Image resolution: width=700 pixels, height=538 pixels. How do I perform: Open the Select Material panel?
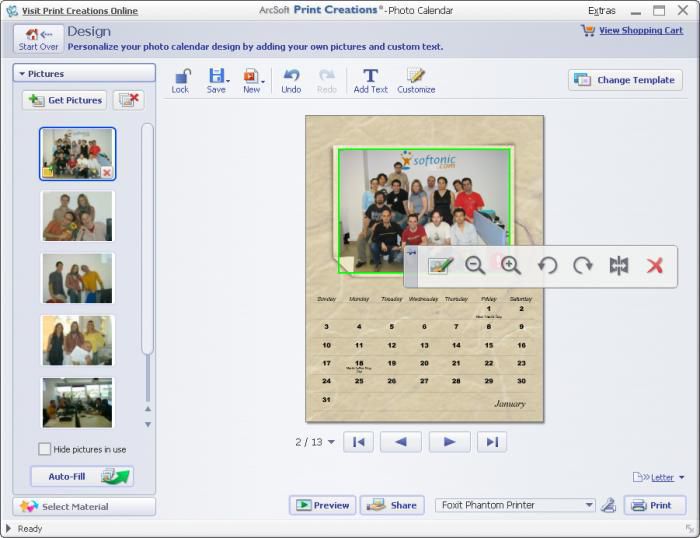[x=84, y=507]
